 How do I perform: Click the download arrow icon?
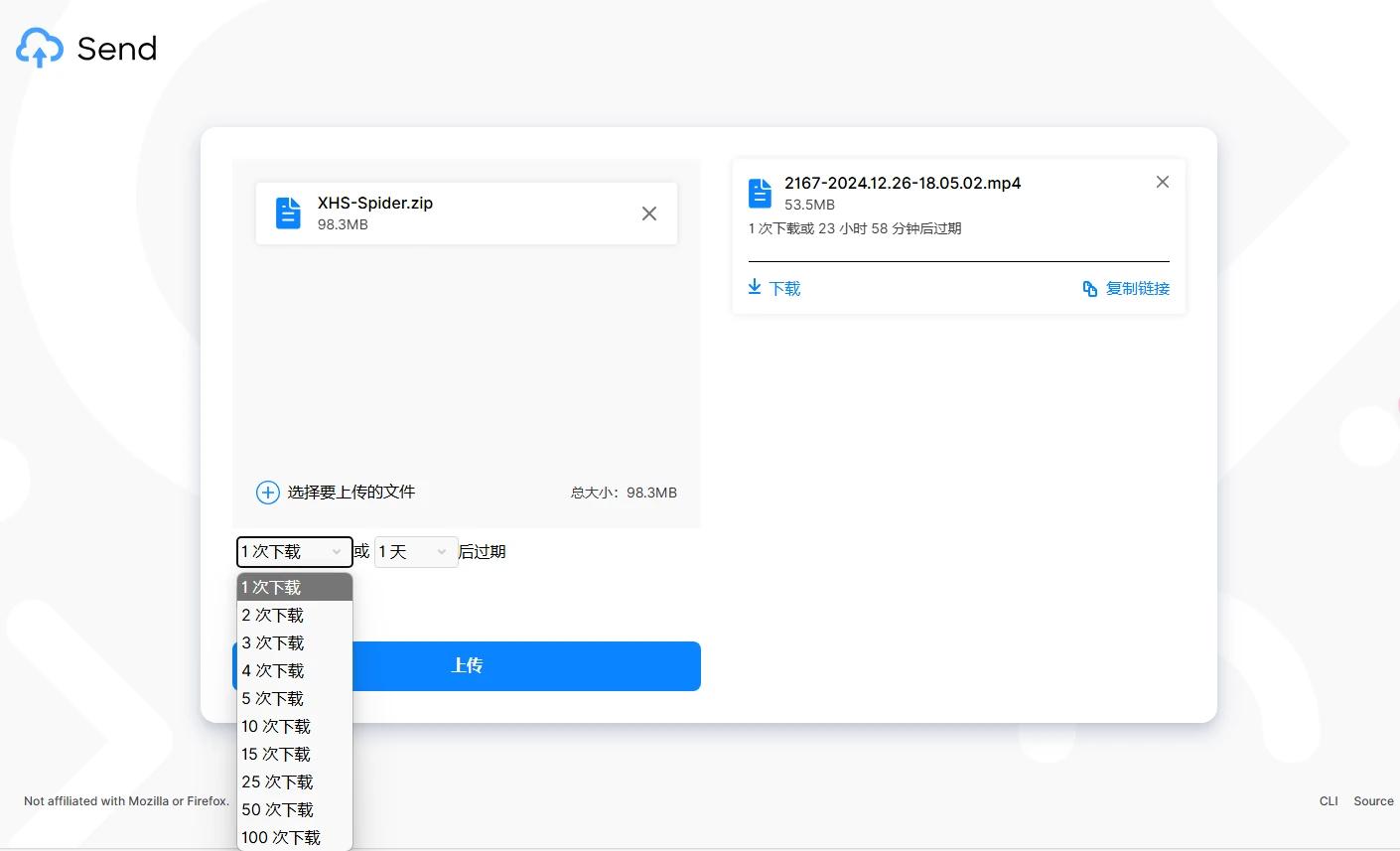755,287
